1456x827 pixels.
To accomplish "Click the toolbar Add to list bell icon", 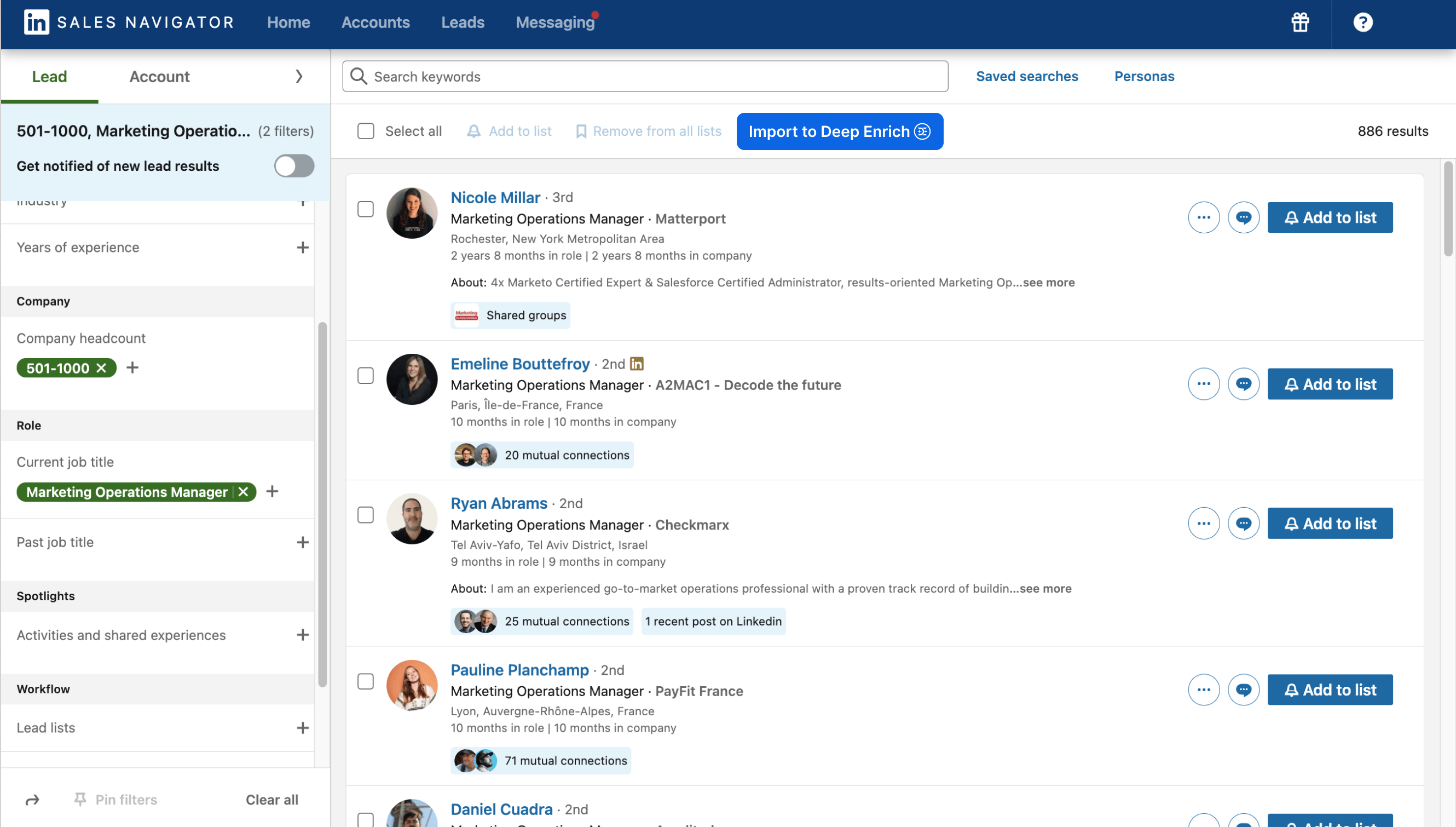I will click(473, 131).
